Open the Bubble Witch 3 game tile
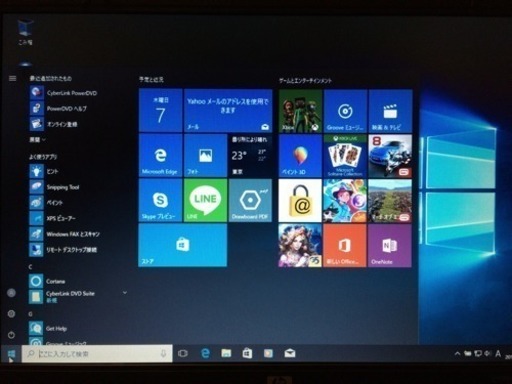Screen dimensions: 512x384 (x=345, y=200)
